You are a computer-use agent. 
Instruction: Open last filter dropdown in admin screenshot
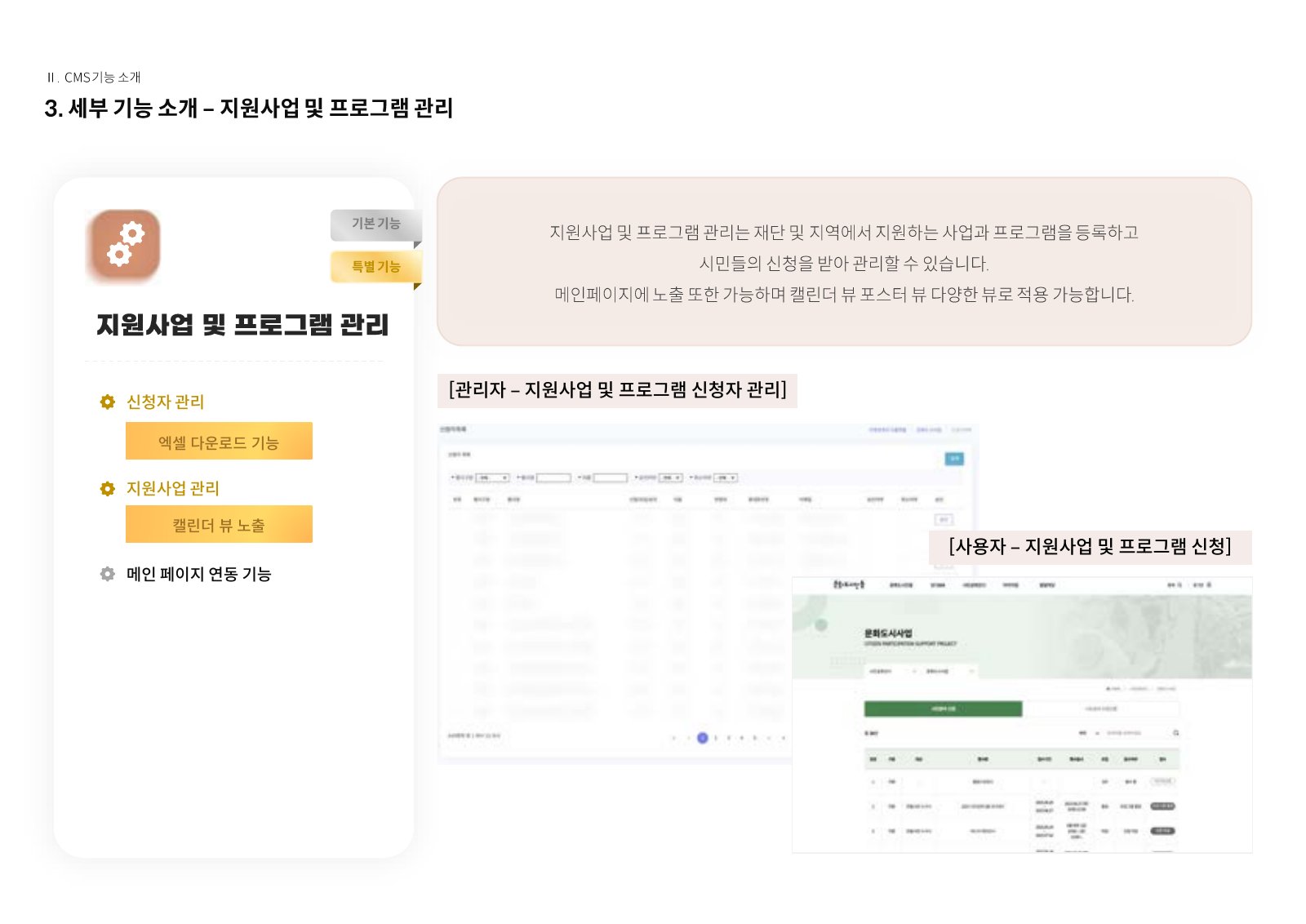coord(726,478)
